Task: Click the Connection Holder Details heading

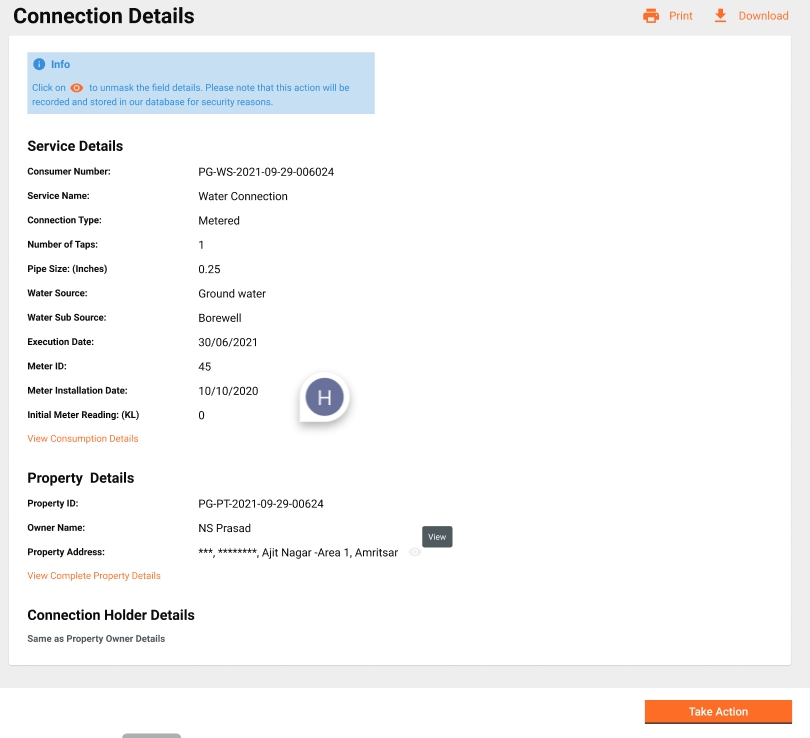Action: pos(111,615)
